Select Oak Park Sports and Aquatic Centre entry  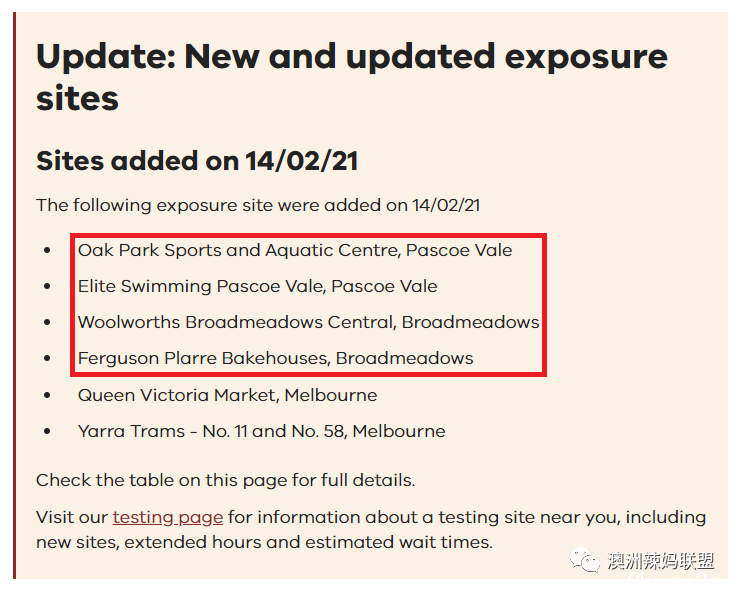(x=295, y=250)
